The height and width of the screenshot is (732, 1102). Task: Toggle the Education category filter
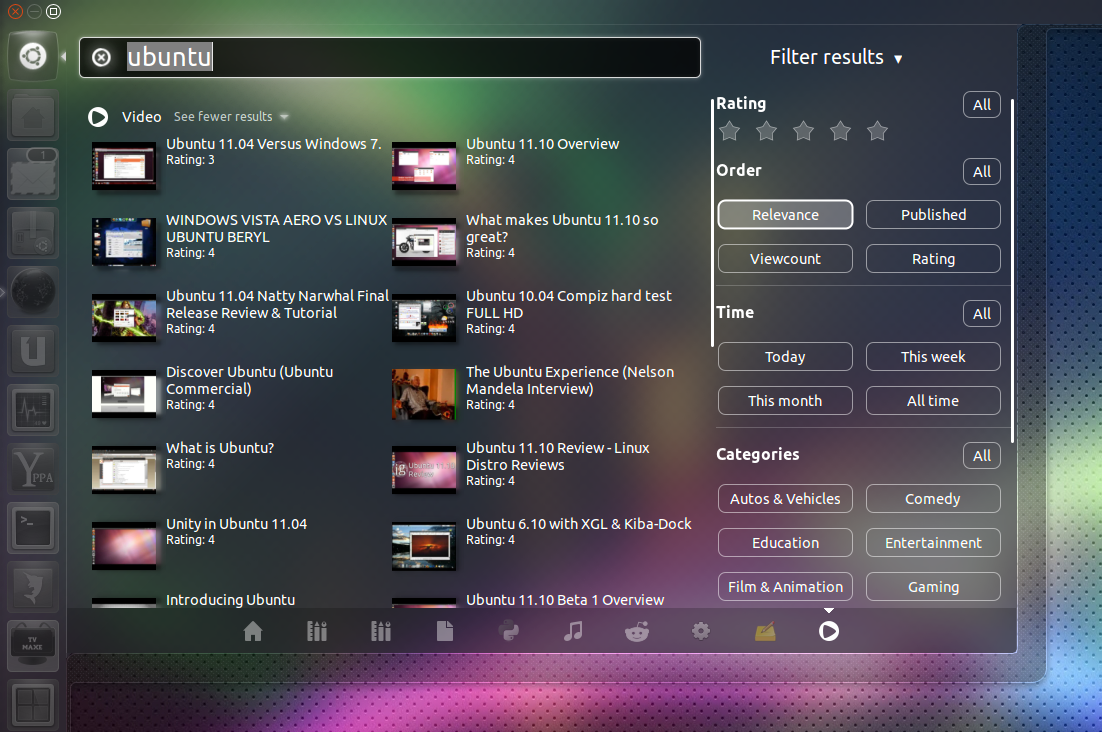pos(785,542)
